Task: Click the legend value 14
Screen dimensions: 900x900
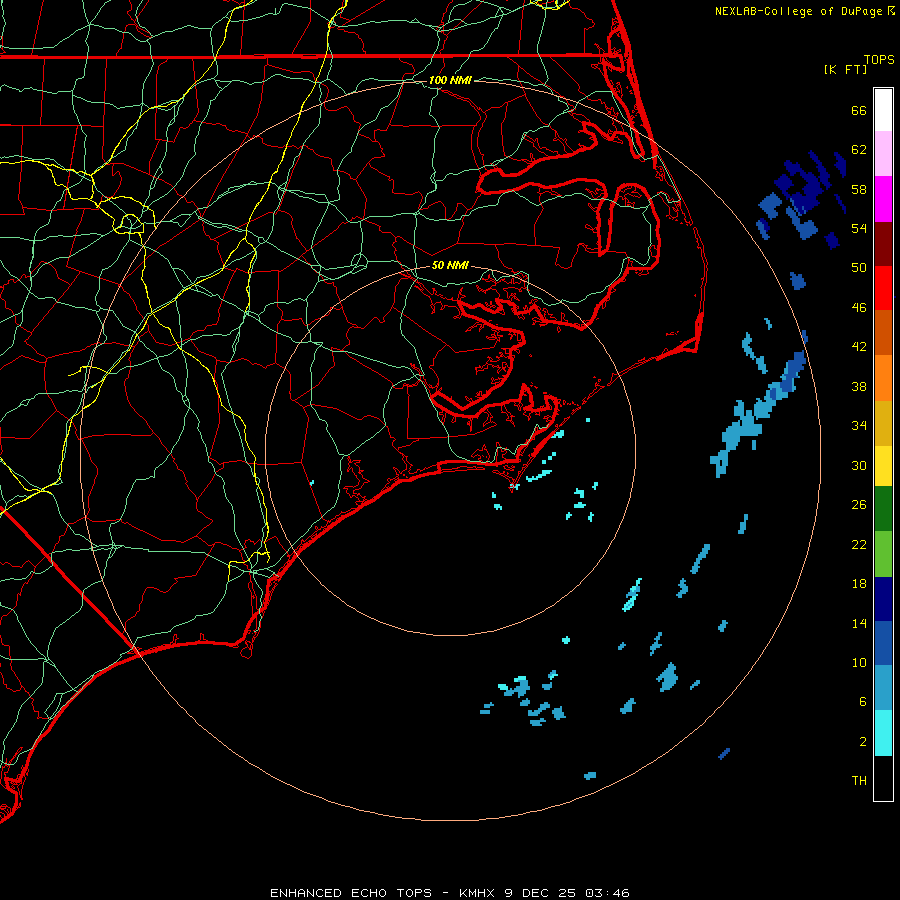Action: click(859, 623)
